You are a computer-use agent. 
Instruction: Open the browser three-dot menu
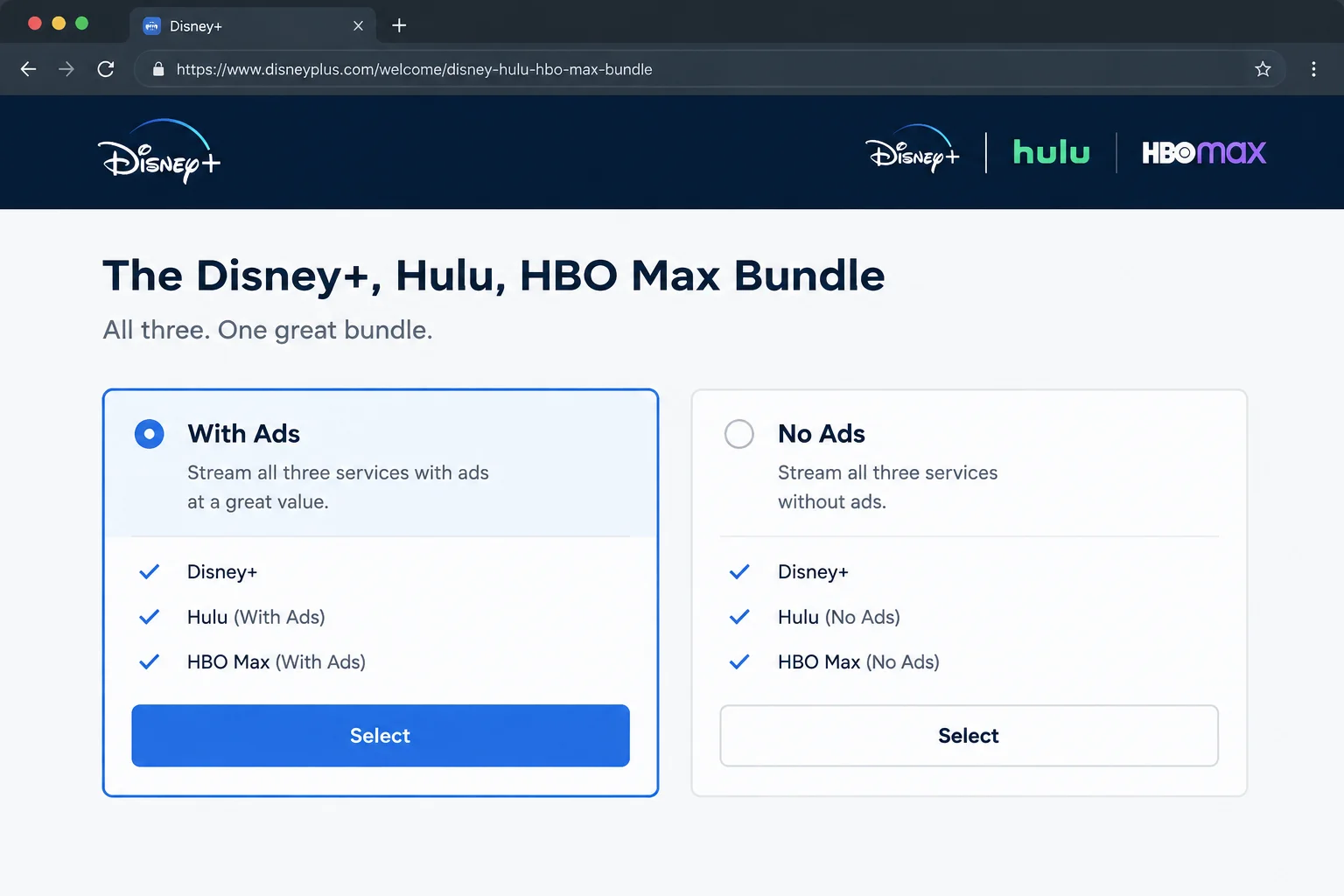coord(1313,69)
